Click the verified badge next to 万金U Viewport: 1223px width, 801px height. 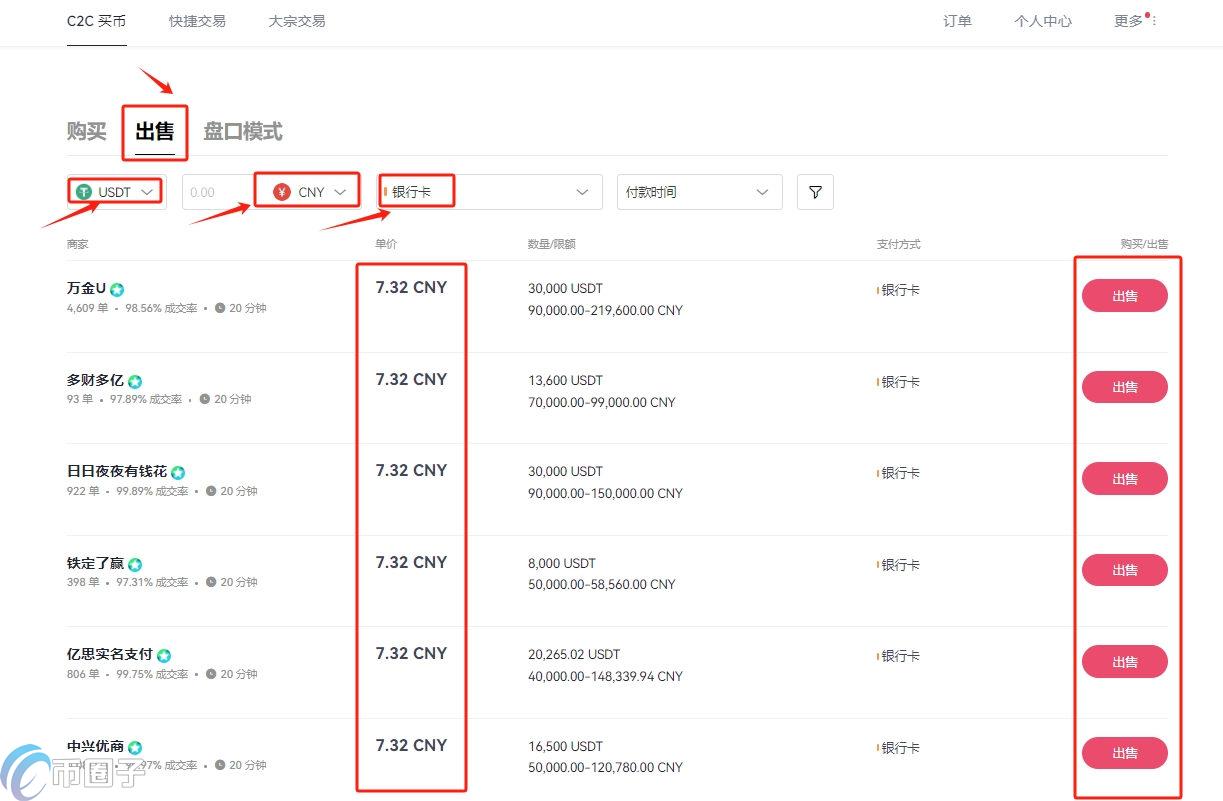point(117,288)
